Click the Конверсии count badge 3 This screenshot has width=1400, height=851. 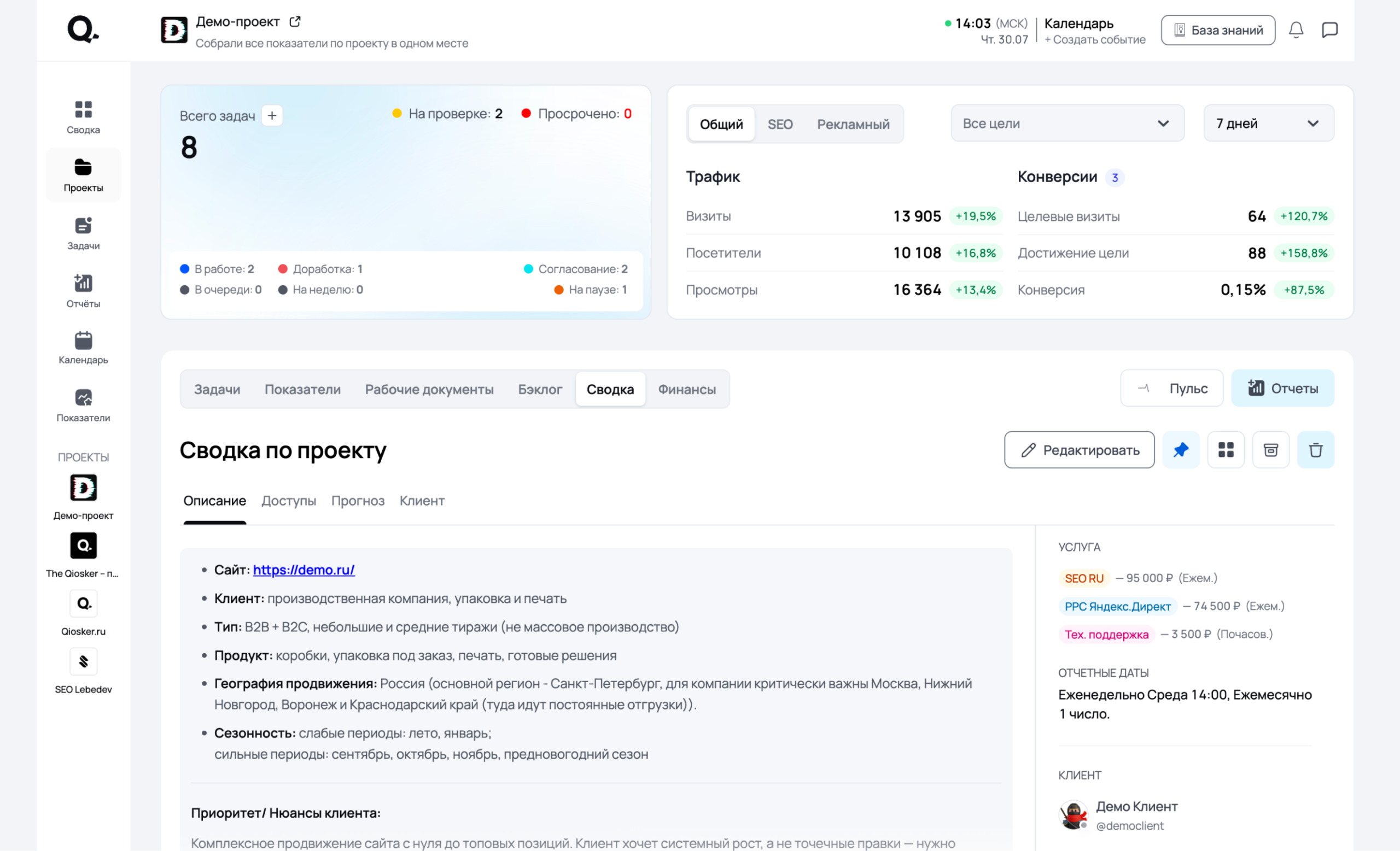1114,178
